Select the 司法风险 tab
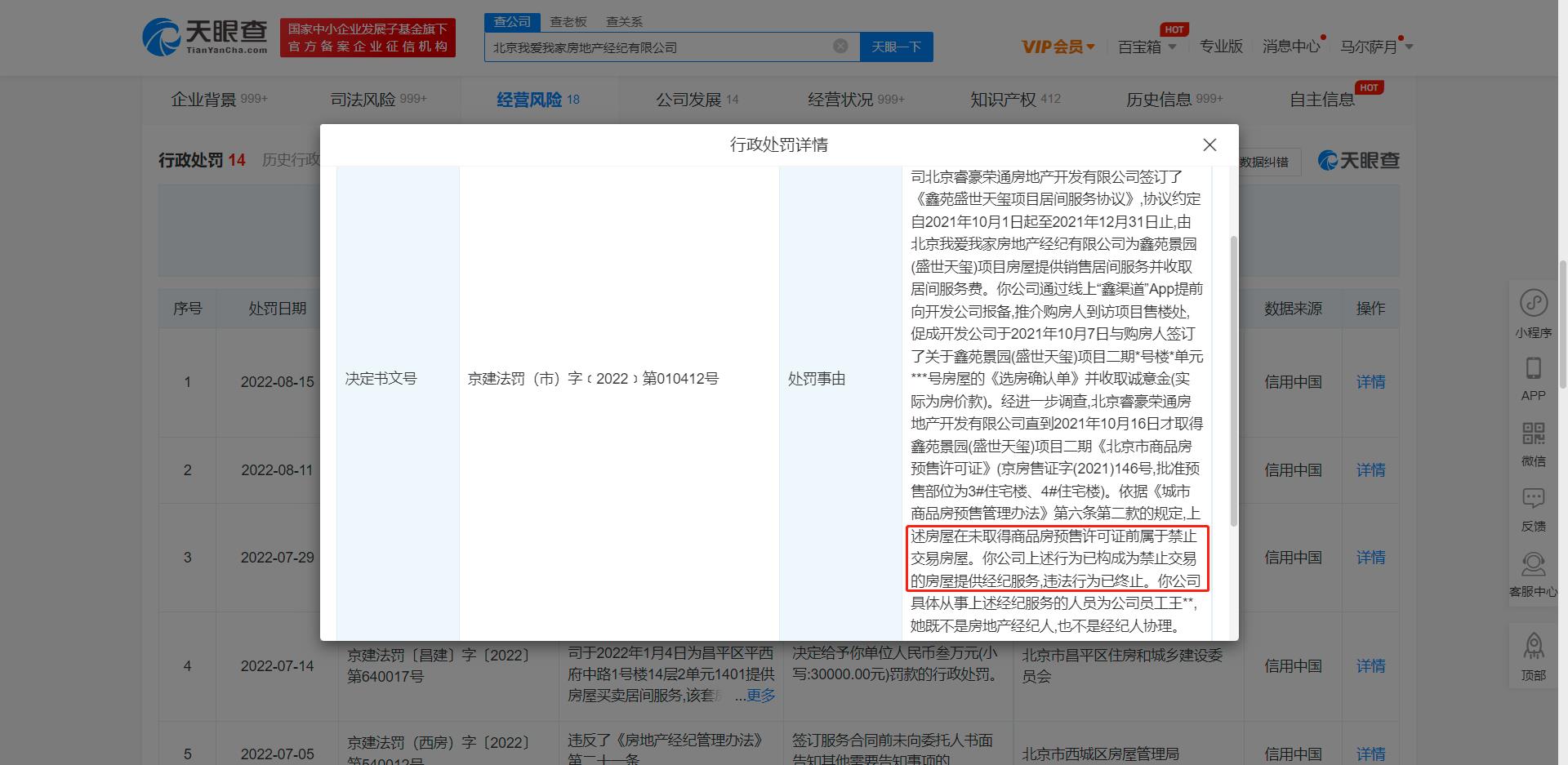Viewport: 1568px width, 765px height. (x=378, y=100)
